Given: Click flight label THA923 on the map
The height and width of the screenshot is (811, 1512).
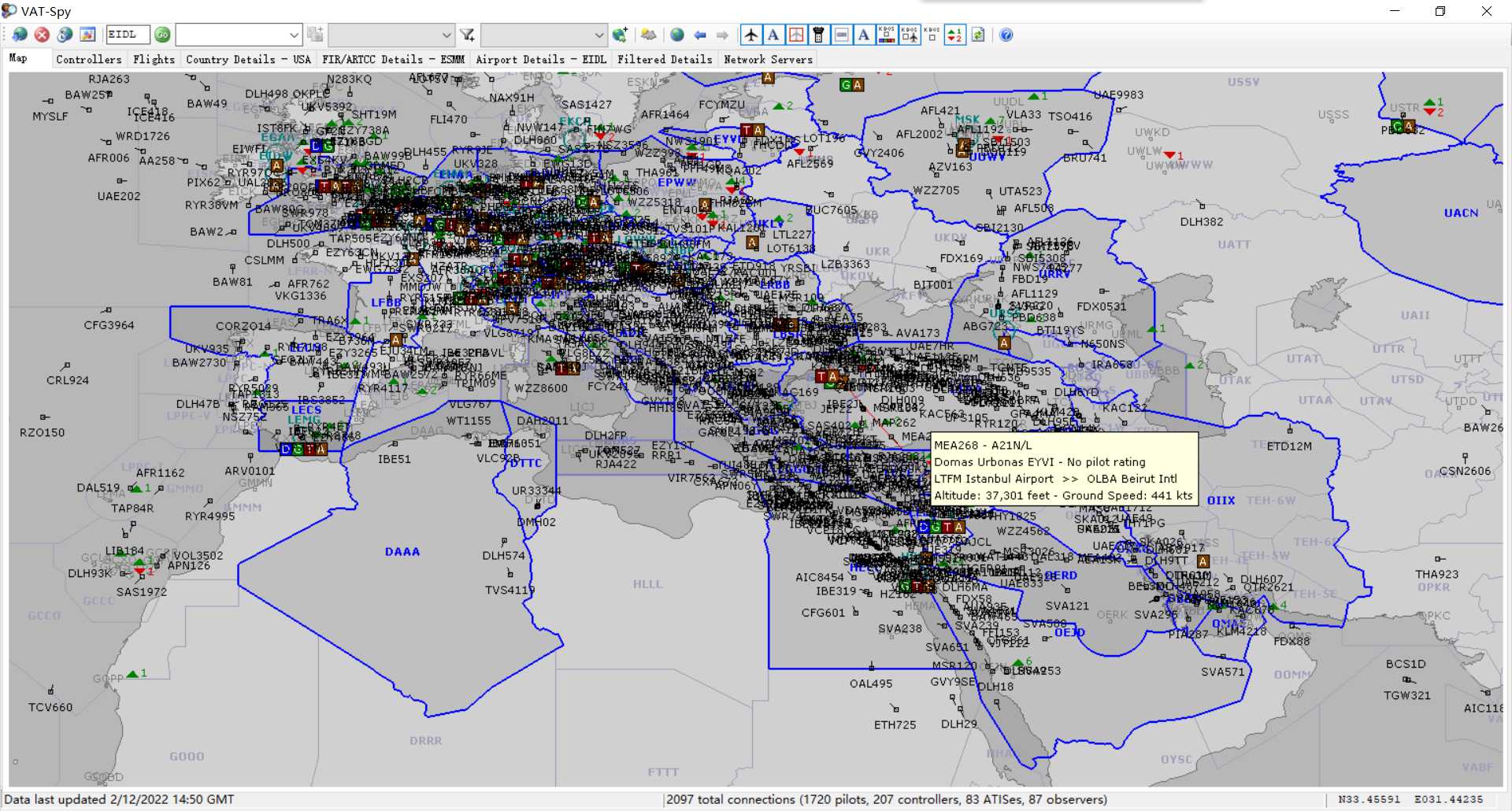Looking at the screenshot, I should coord(1436,575).
